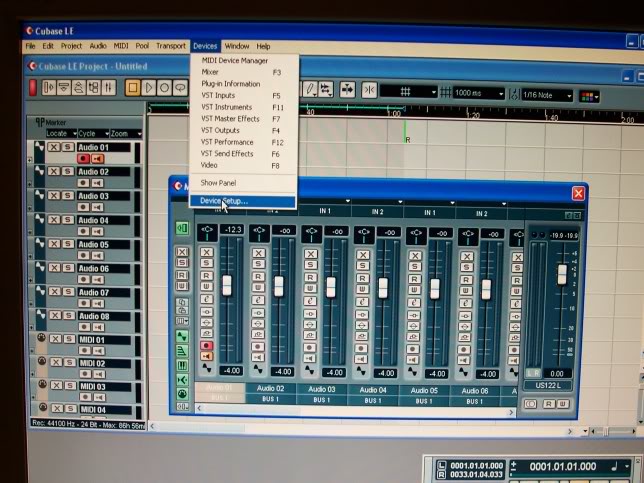Mute track MIDI 01
This screenshot has width=644, height=483.
pos(55,339)
